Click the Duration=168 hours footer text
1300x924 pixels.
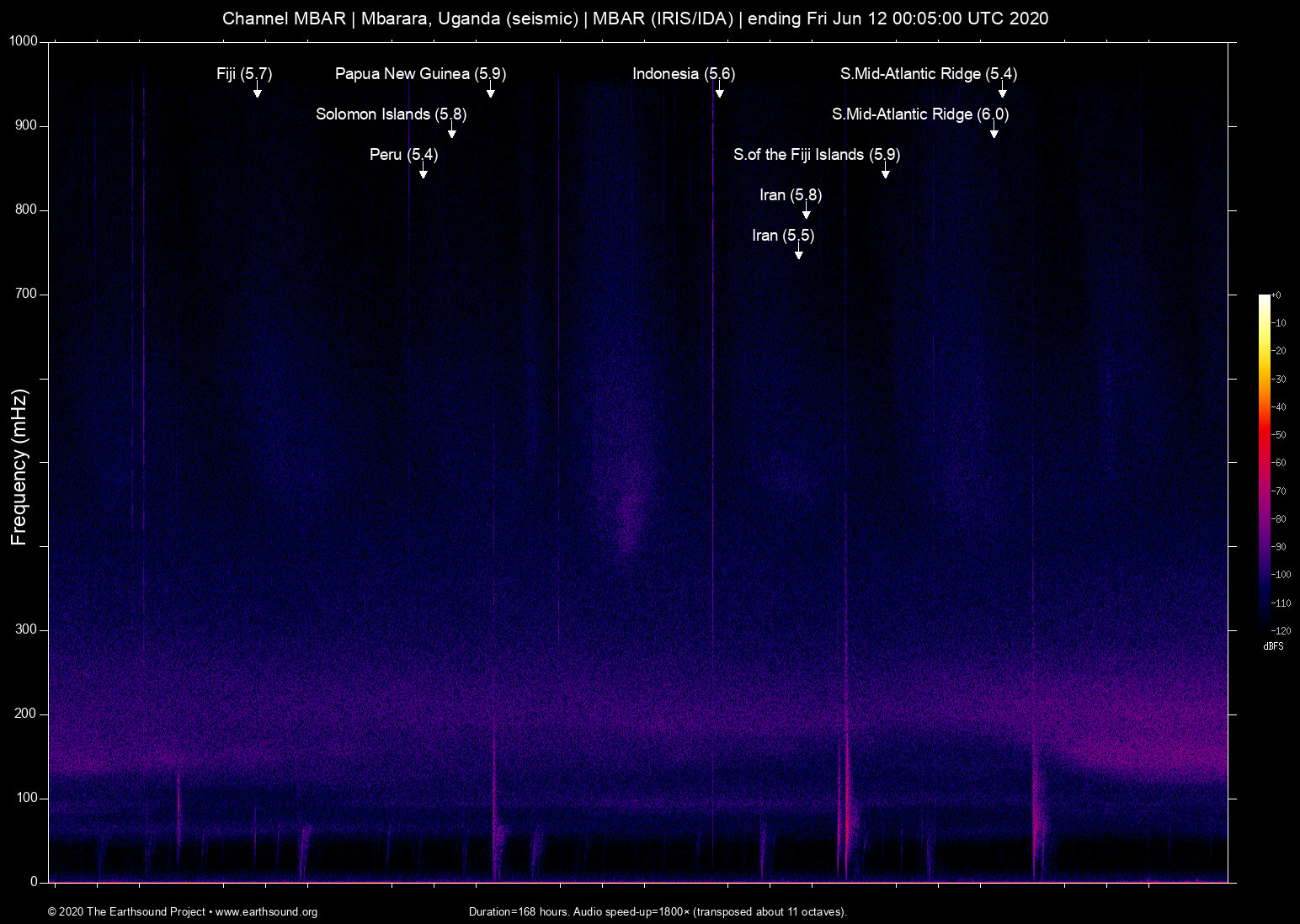(x=658, y=912)
